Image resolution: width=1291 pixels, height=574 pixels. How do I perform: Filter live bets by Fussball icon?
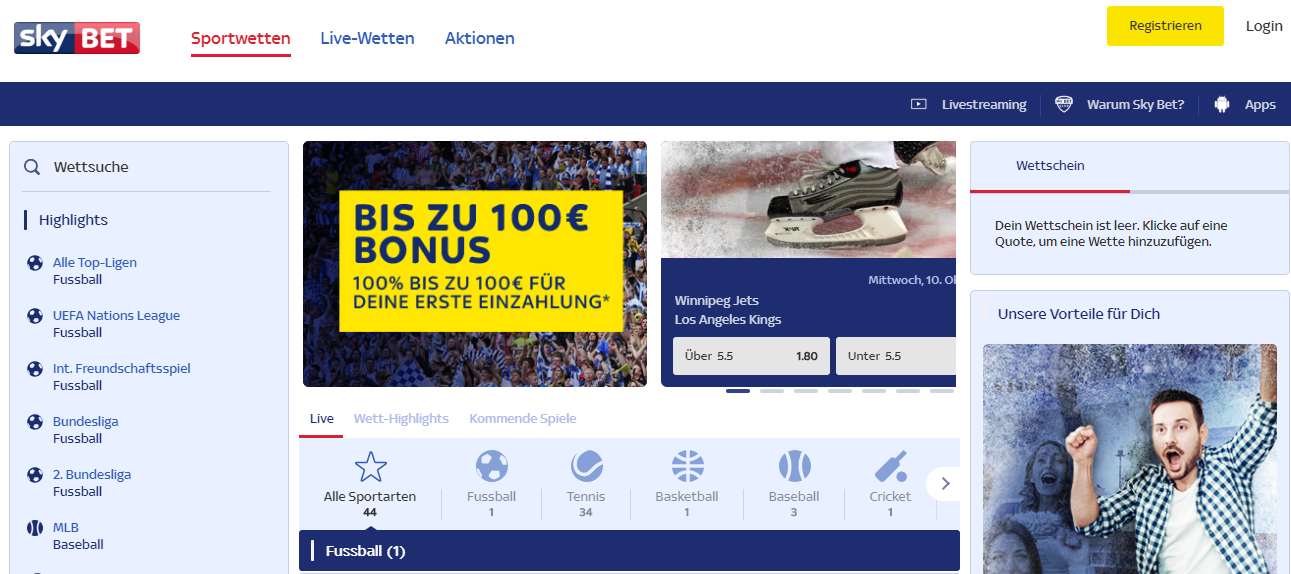click(491, 466)
